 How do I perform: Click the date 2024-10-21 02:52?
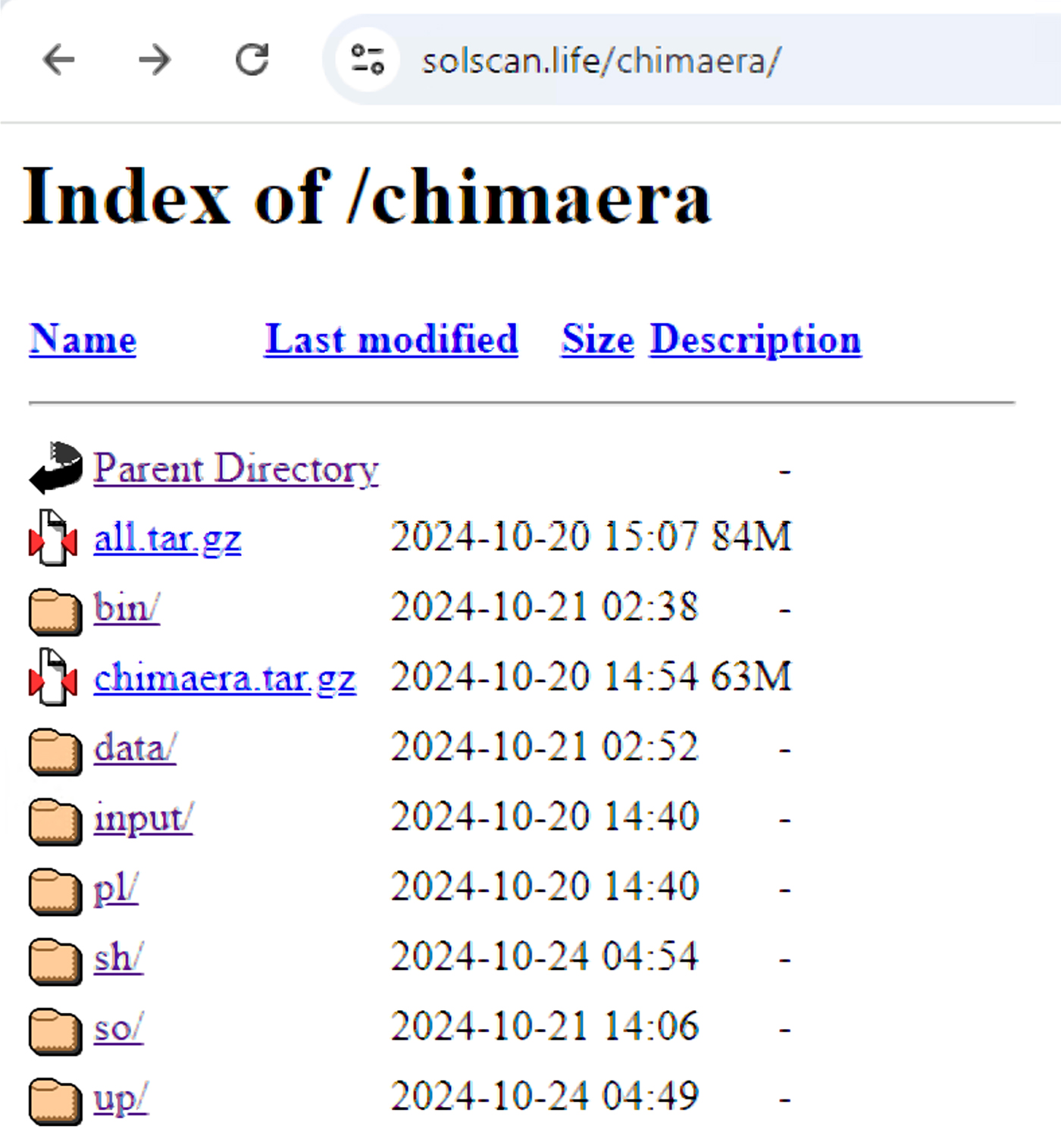pos(544,747)
